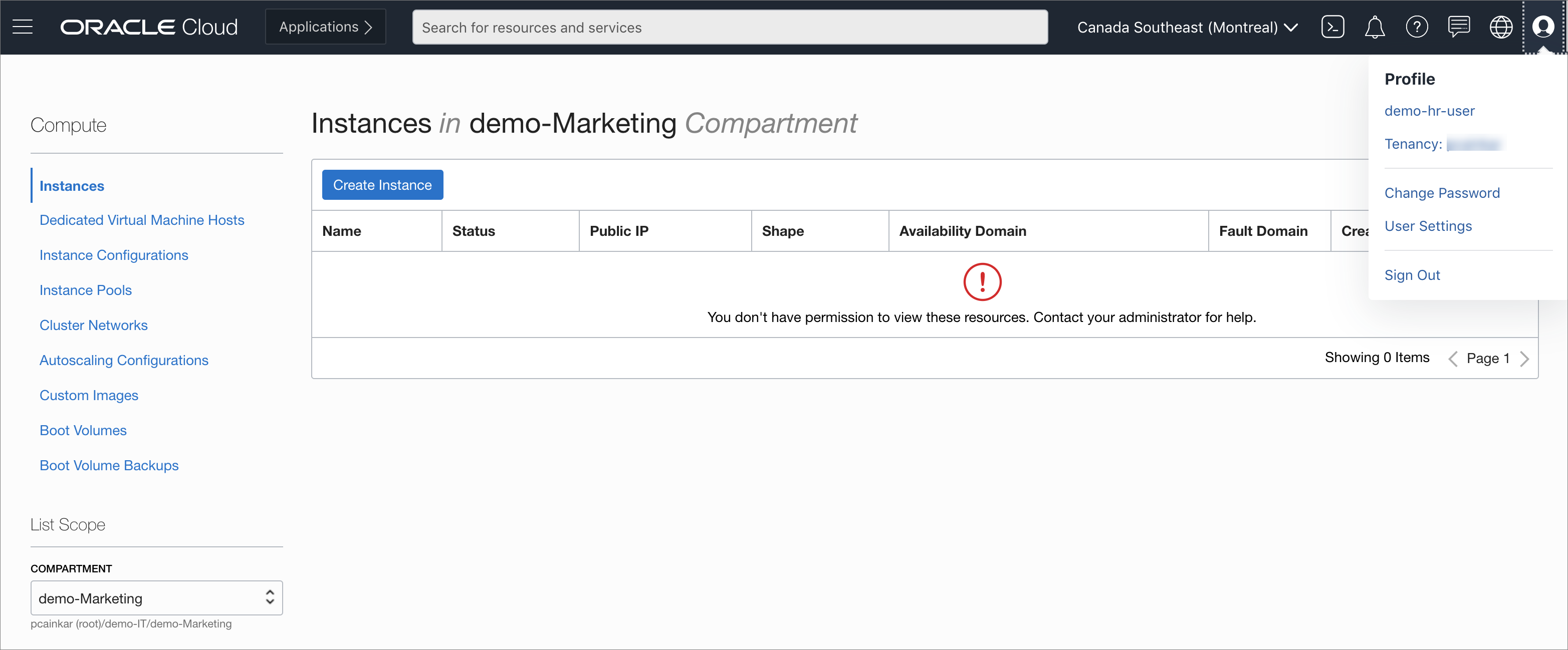The image size is (1568, 650).
Task: Open the demo-Marketing compartment dropdown
Action: pos(156,598)
